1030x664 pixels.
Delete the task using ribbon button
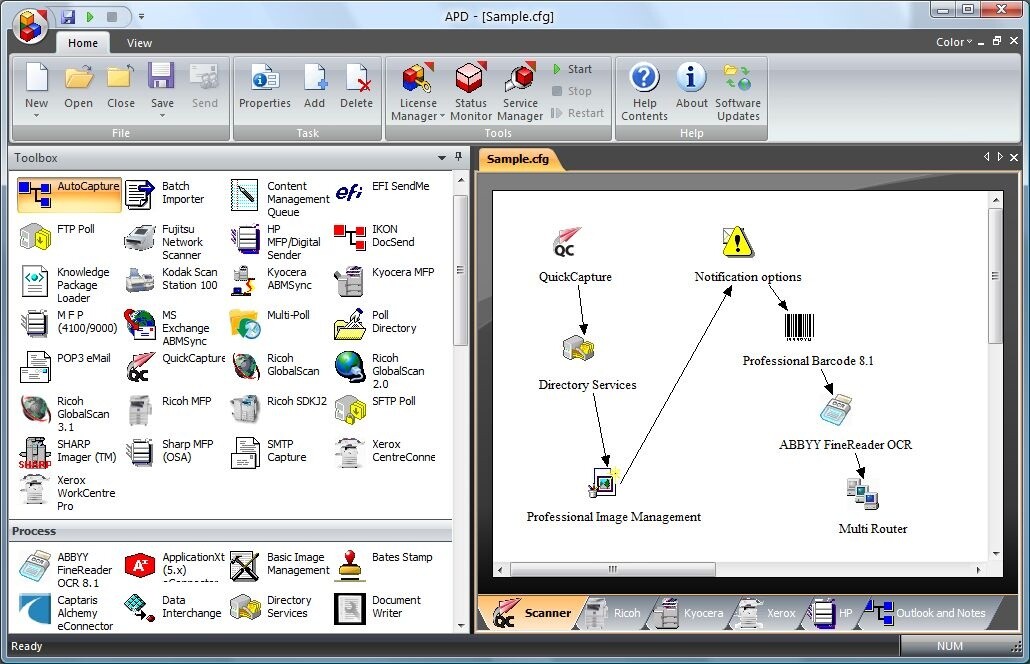356,86
